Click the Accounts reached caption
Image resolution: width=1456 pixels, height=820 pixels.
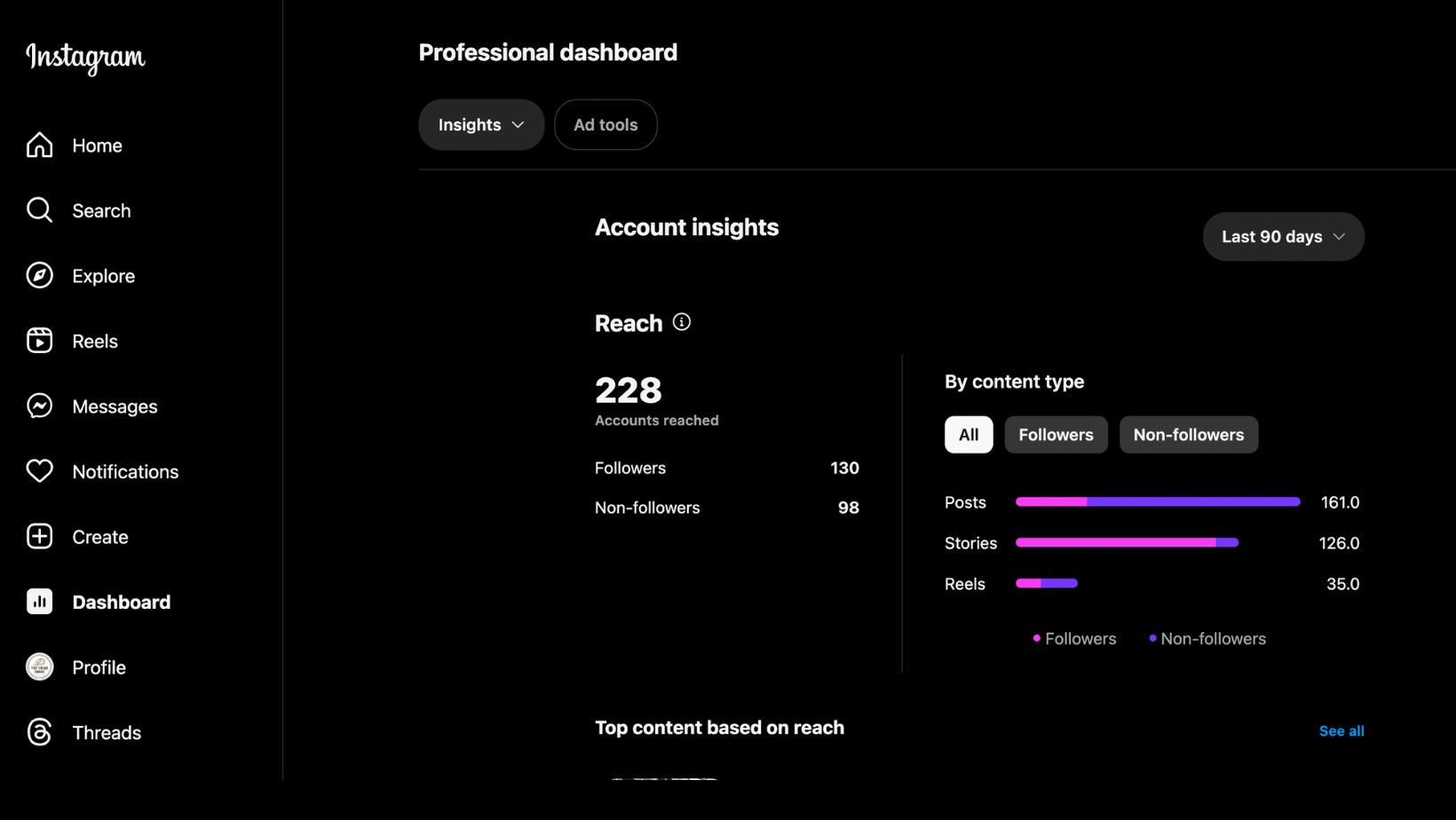657,421
